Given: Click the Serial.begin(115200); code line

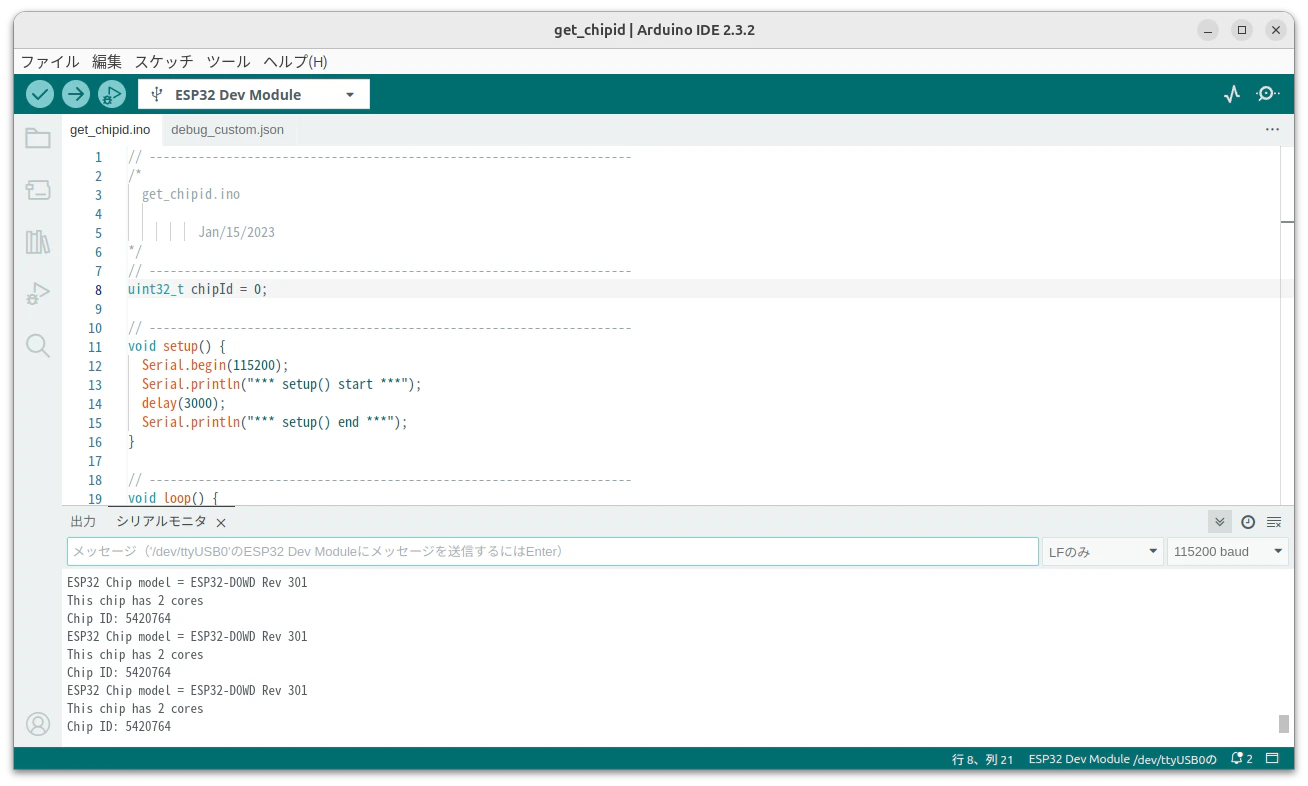Looking at the screenshot, I should pos(215,365).
